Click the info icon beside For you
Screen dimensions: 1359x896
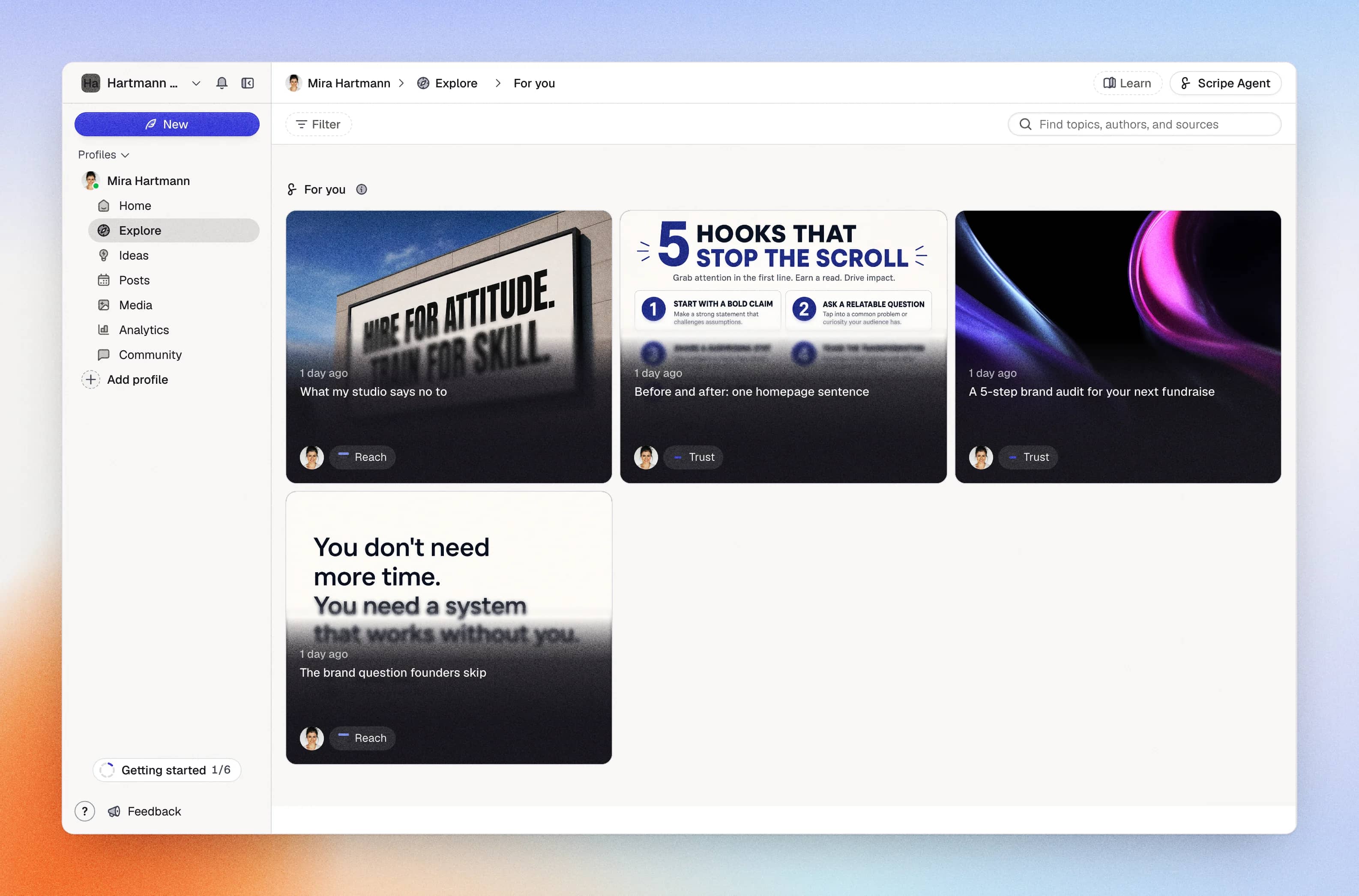(361, 189)
